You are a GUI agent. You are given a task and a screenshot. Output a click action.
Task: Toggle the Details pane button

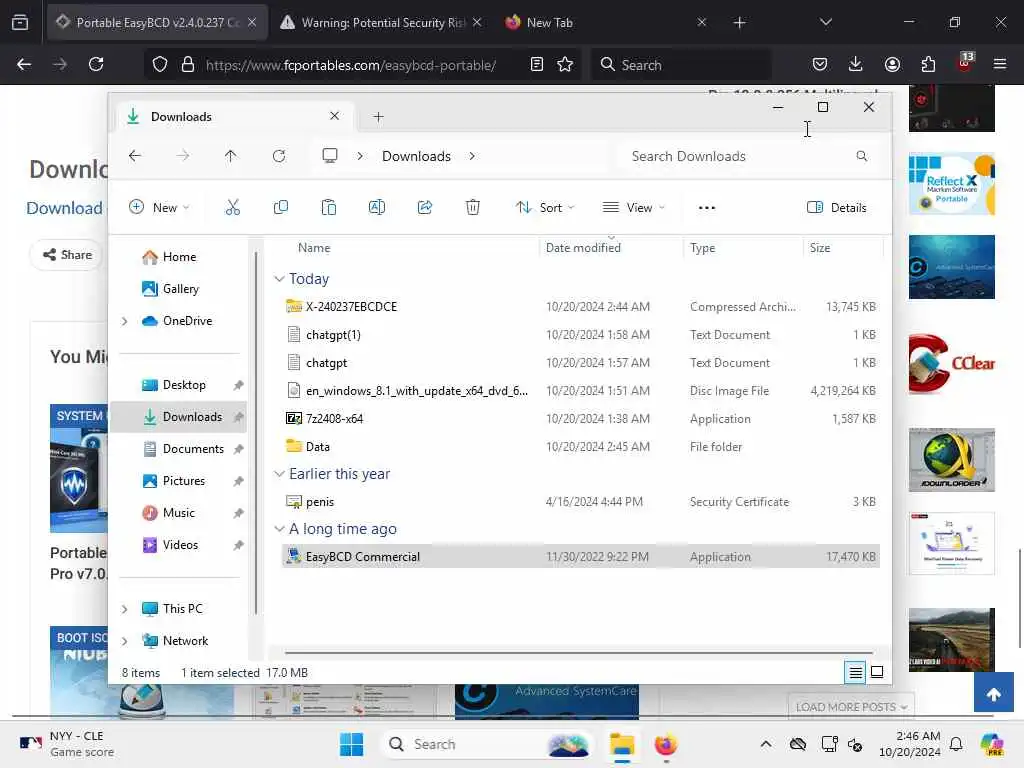point(837,208)
